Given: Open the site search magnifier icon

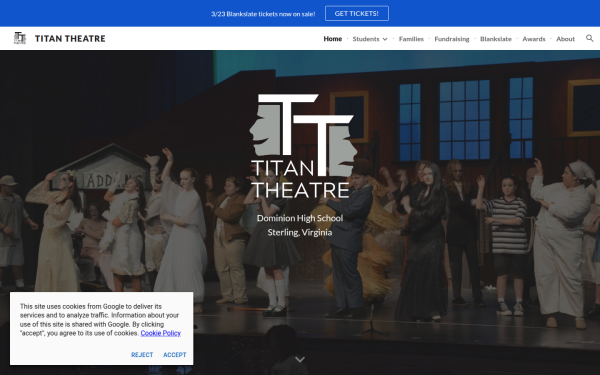Looking at the screenshot, I should [589, 38].
